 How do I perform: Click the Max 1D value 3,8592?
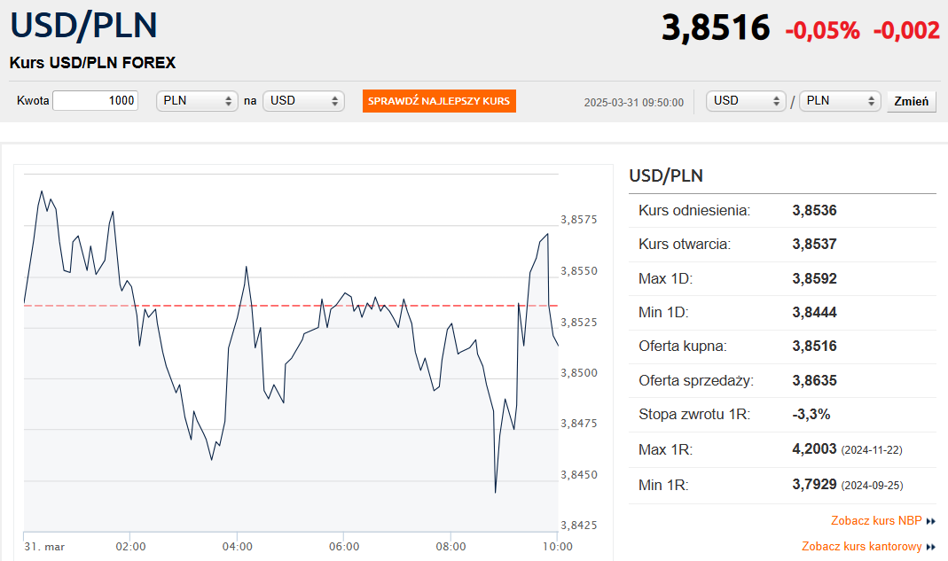[814, 279]
